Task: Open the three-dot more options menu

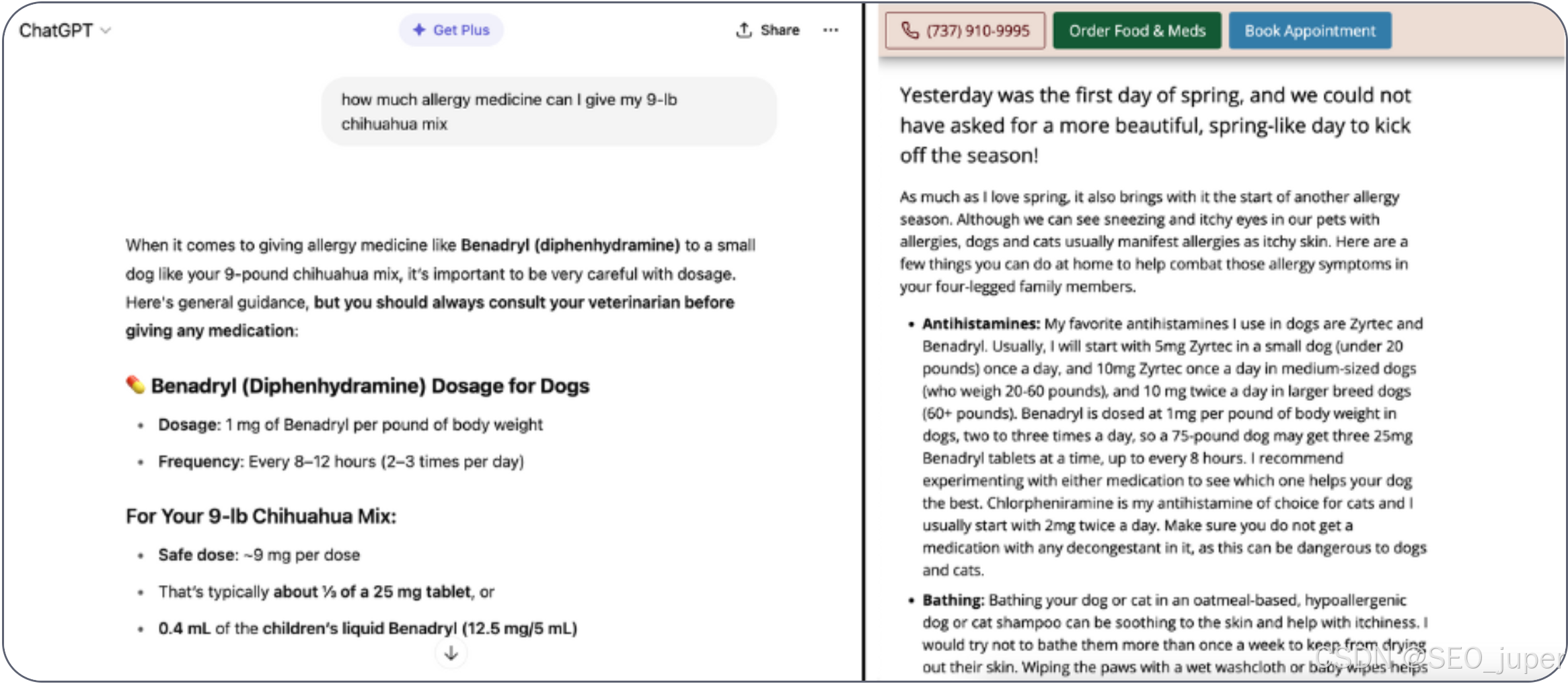Action: (x=831, y=30)
